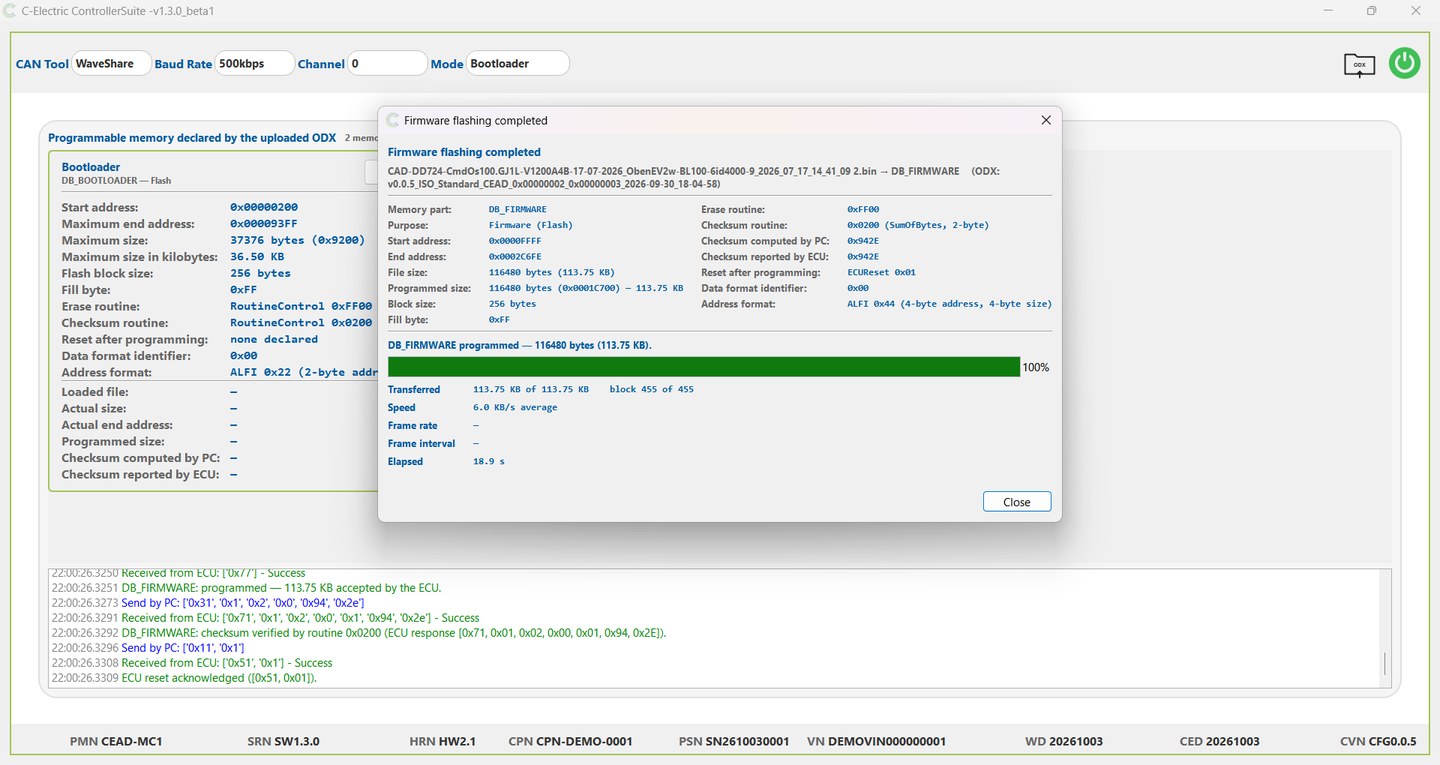Viewport: 1440px width, 765px height.
Task: Click the Close button in the dialog
Action: 1017,502
